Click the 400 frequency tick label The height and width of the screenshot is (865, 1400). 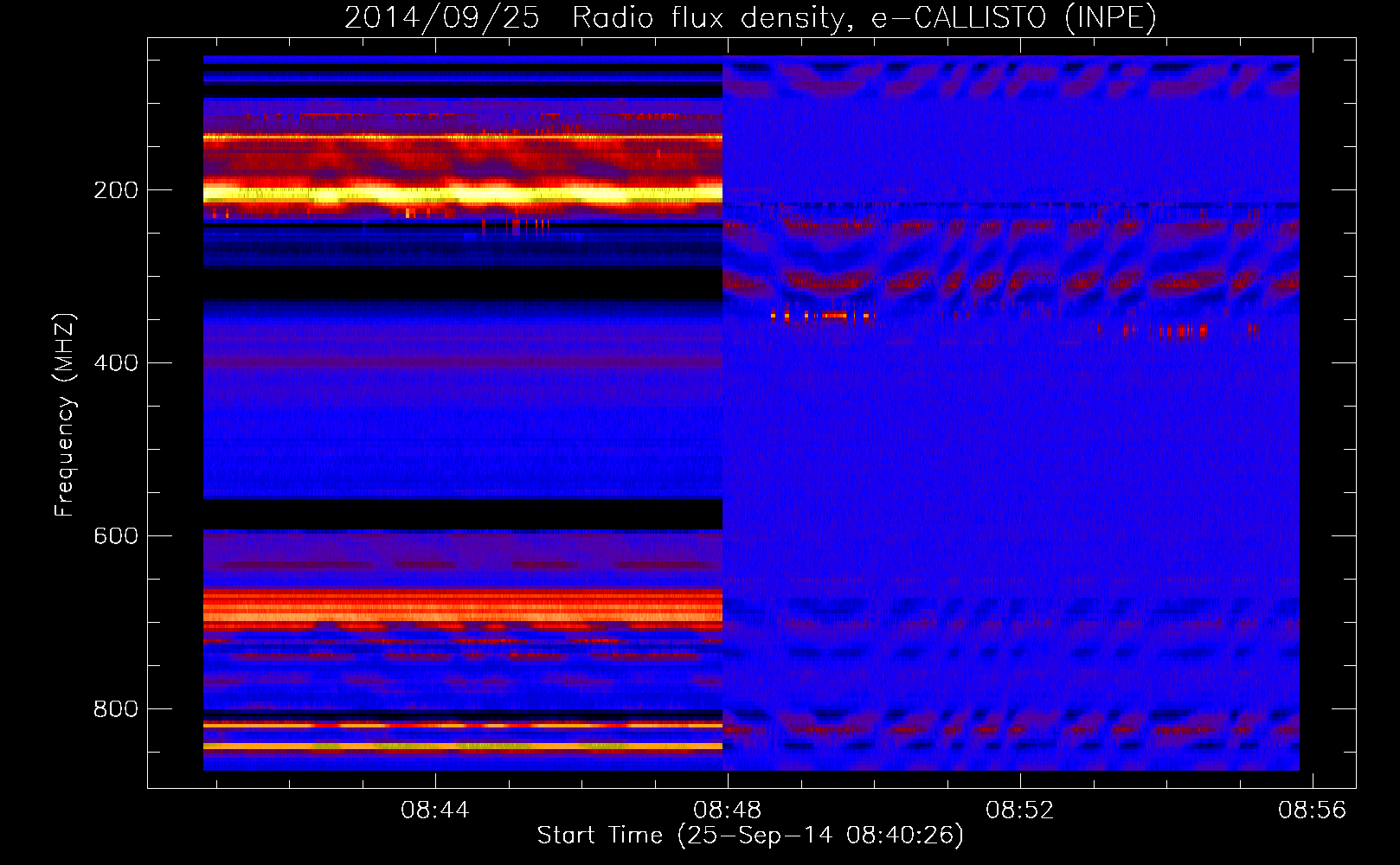coord(116,363)
